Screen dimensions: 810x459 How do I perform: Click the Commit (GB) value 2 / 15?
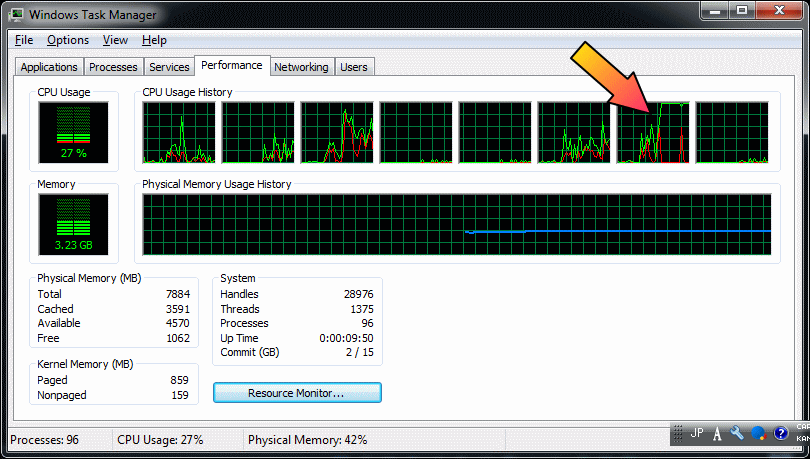(x=360, y=352)
